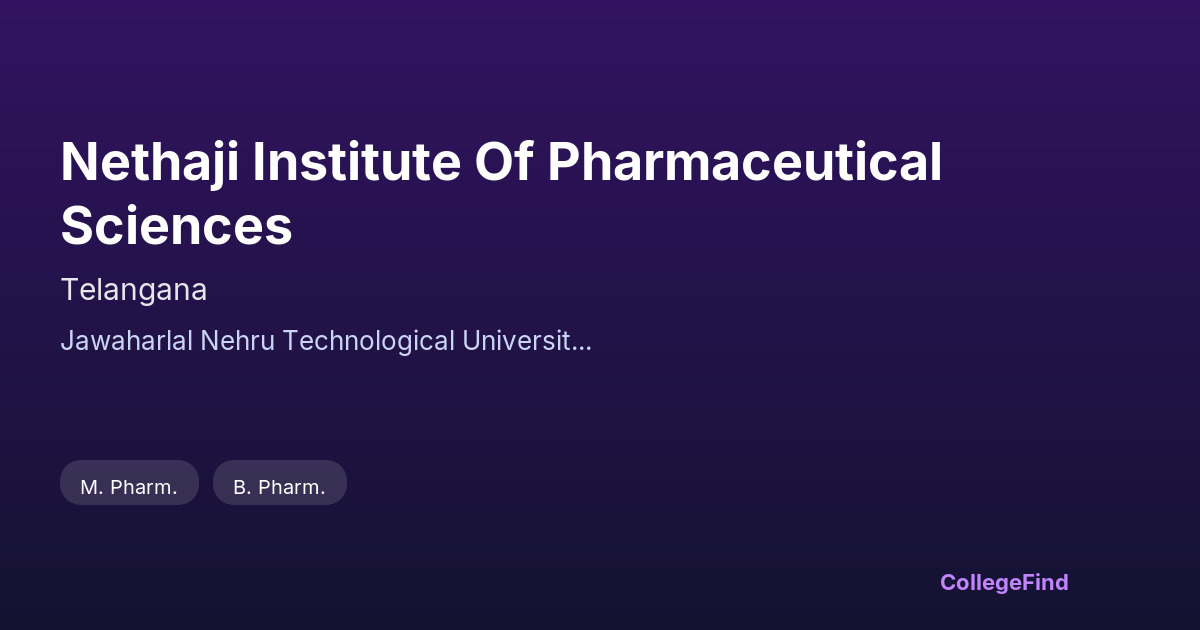Click the truncated Universit word
1200x630 pixels.
click(516, 341)
